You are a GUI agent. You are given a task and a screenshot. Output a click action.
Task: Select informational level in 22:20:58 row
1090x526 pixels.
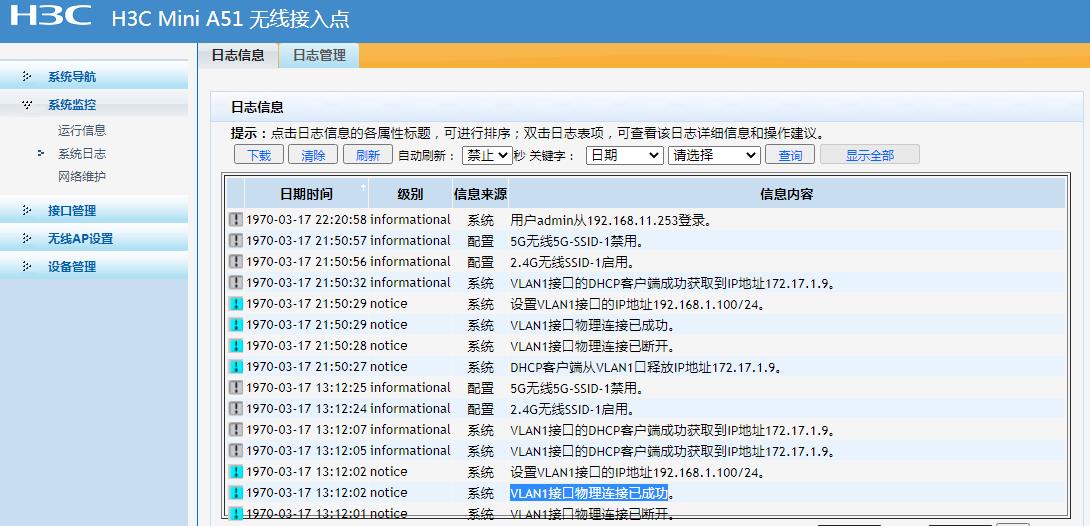coord(410,220)
